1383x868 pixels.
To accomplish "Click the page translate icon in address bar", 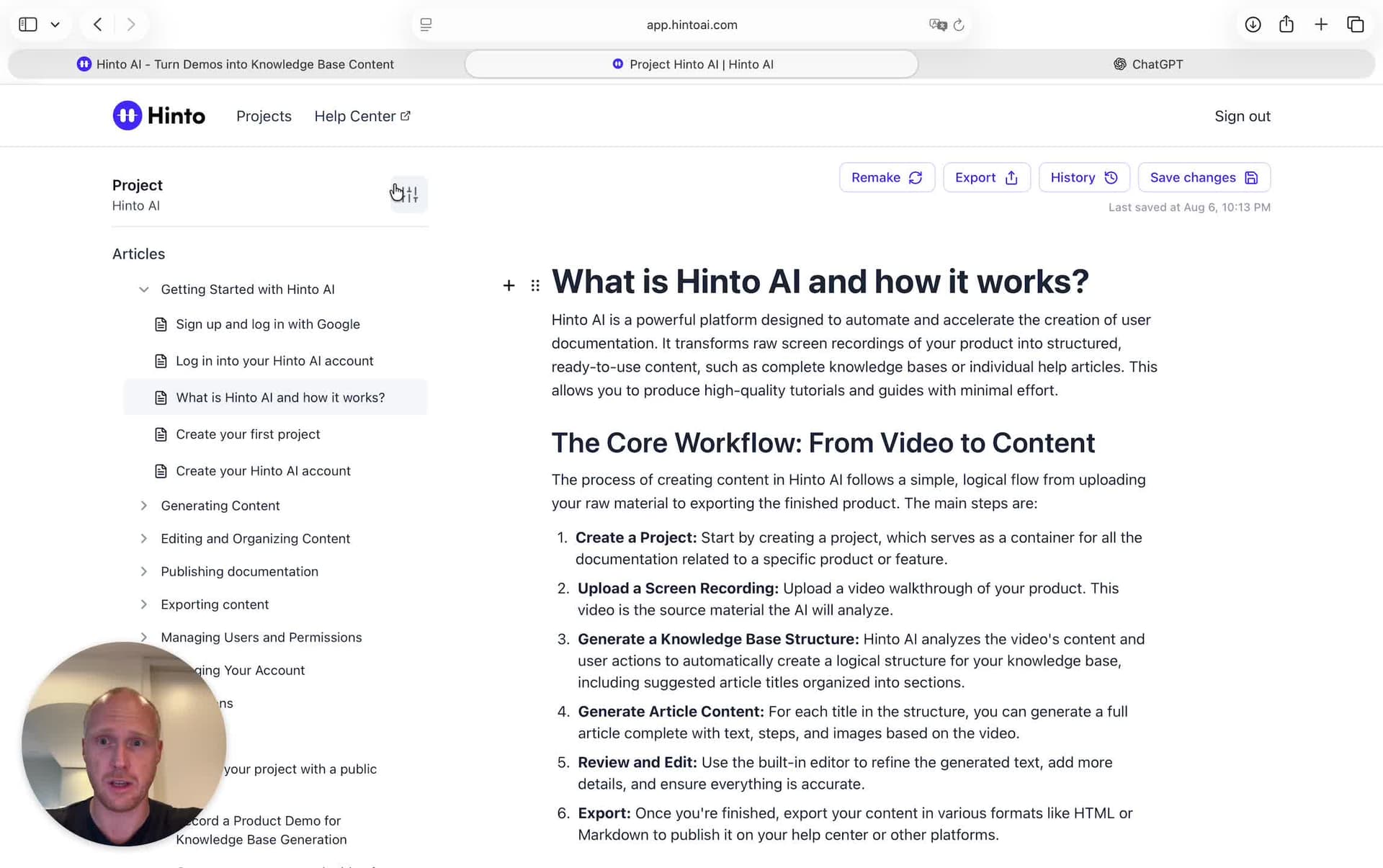I will [937, 24].
